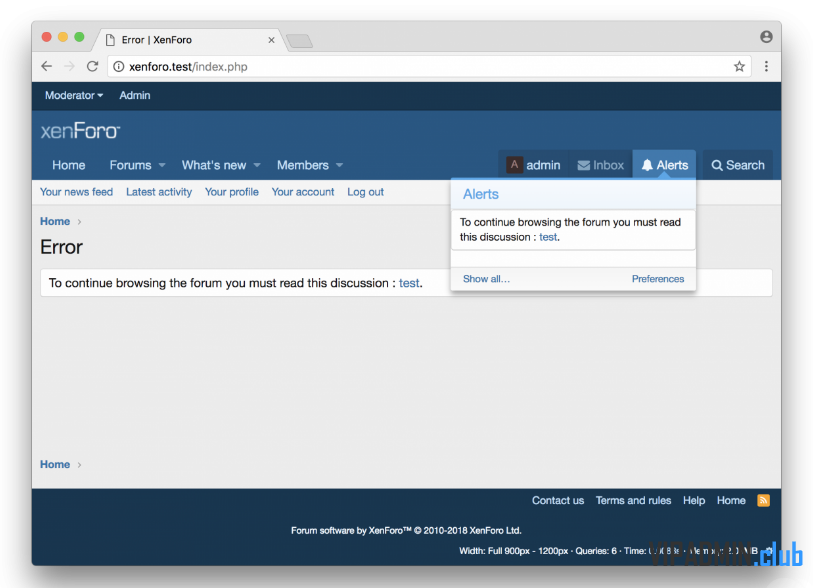
Task: Select the Forums navigation tab
Action: [130, 165]
